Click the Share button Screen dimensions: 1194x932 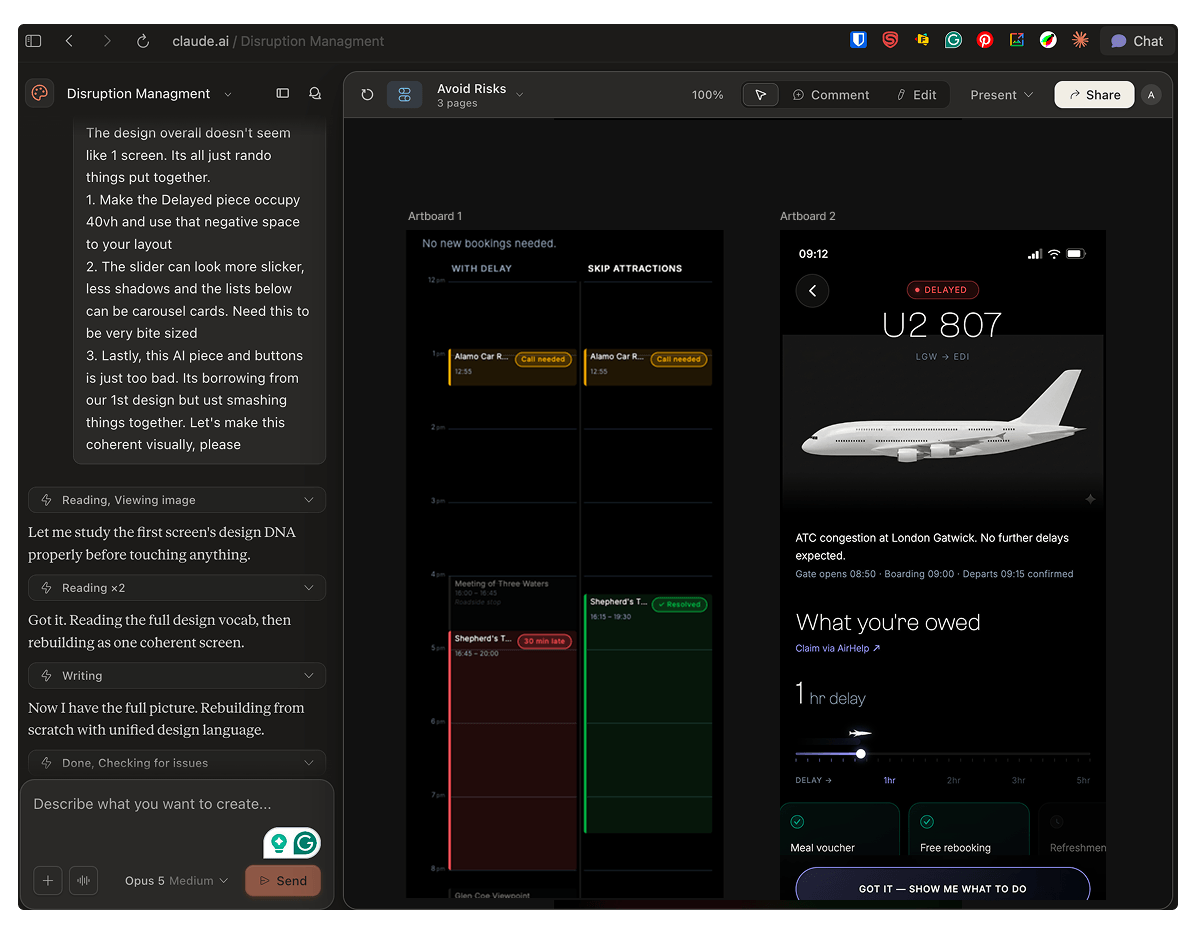pos(1094,94)
